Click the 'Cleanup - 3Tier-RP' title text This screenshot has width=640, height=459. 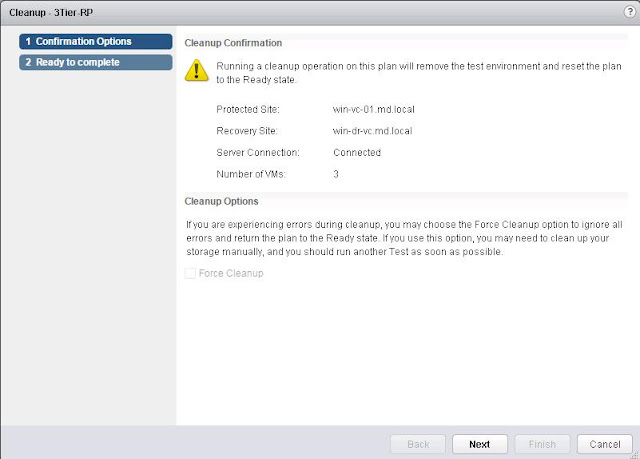point(51,13)
